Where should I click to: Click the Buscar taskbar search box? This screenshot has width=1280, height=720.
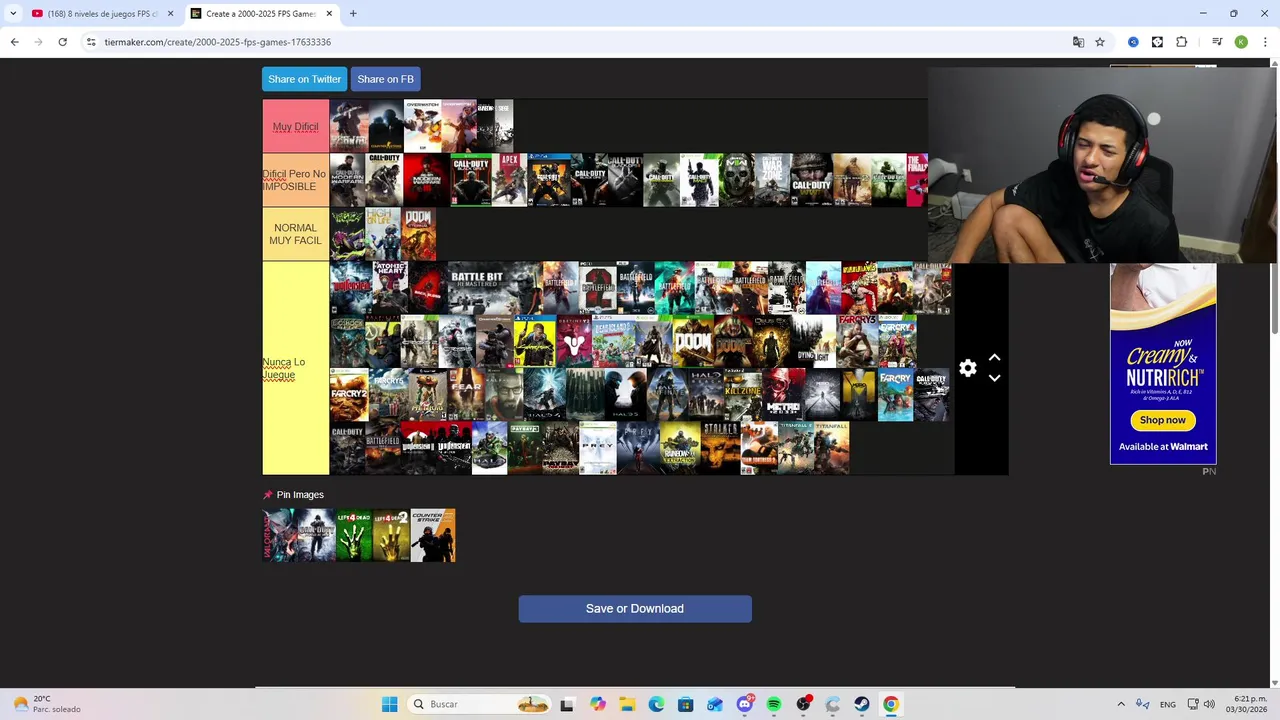pyautogui.click(x=480, y=704)
